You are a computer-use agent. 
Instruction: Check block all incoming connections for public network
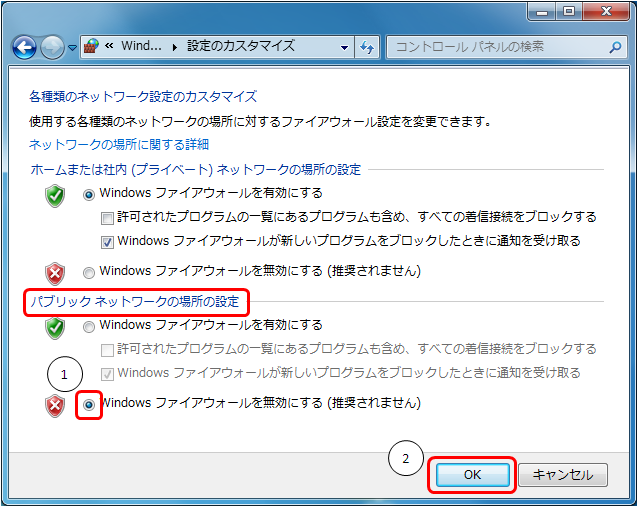107,350
